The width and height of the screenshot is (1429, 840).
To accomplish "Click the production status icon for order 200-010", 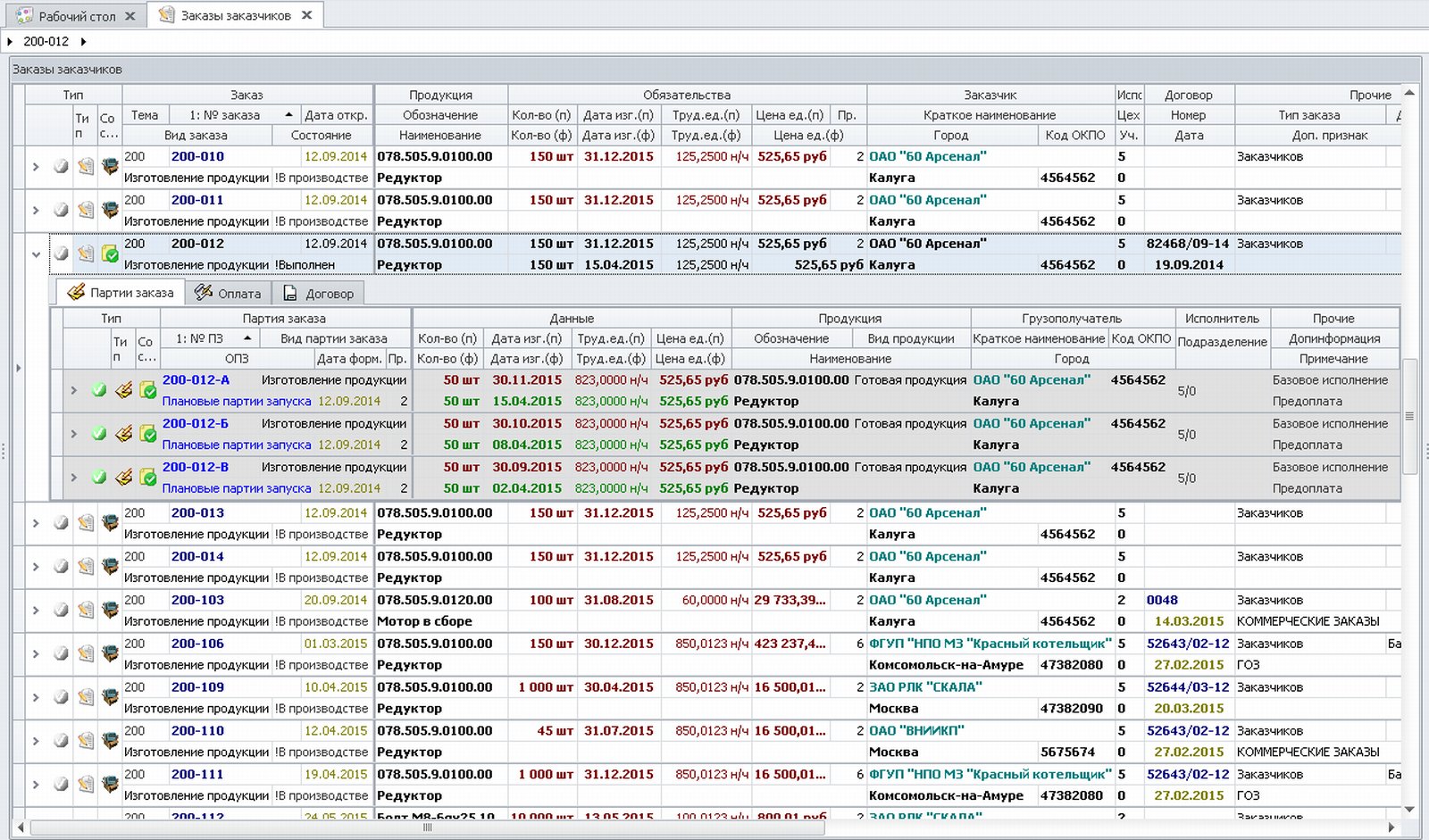I will [x=110, y=167].
